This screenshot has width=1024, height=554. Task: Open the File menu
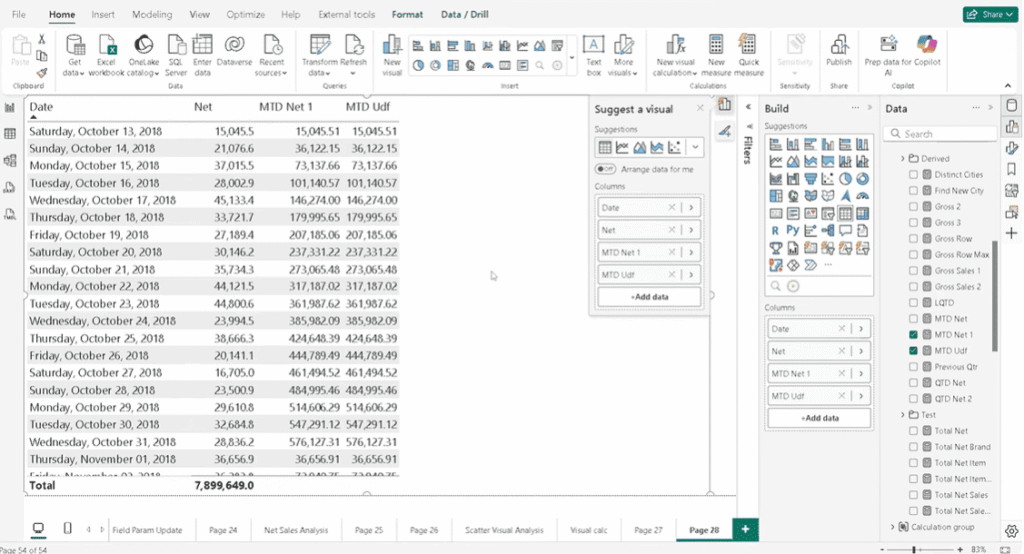pyautogui.click(x=19, y=14)
